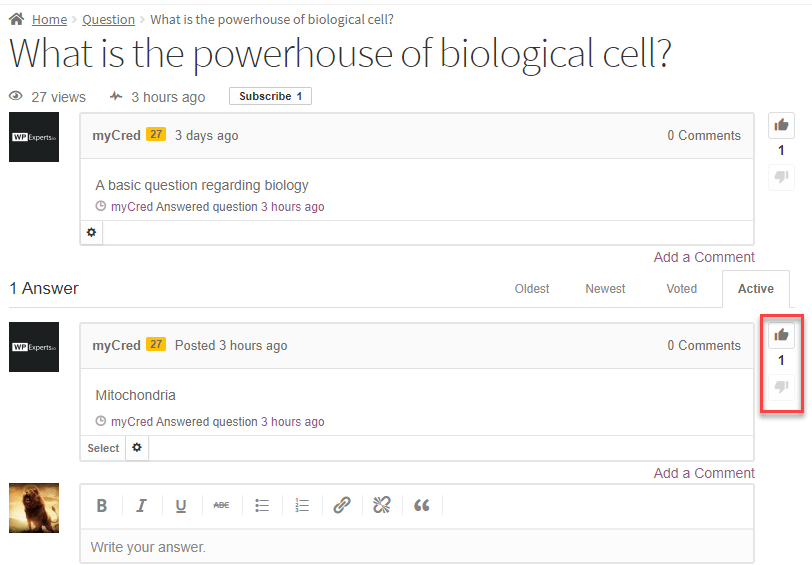This screenshot has width=812, height=565.
Task: Open the Home breadcrumb link
Action: click(49, 19)
